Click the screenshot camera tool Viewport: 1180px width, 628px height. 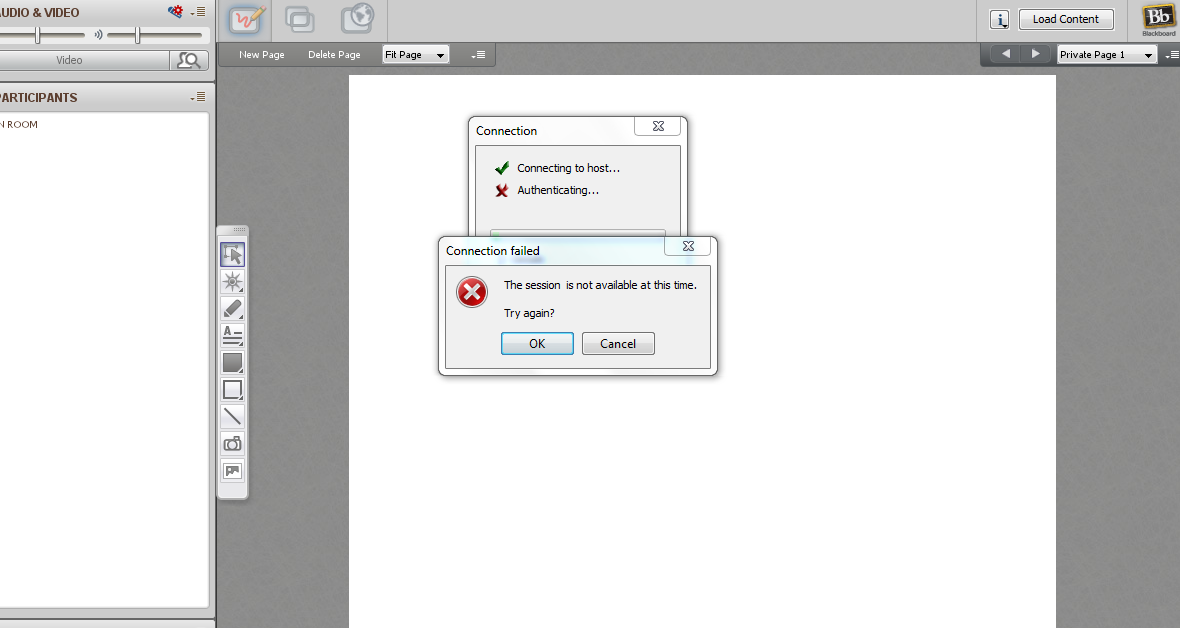(x=233, y=444)
